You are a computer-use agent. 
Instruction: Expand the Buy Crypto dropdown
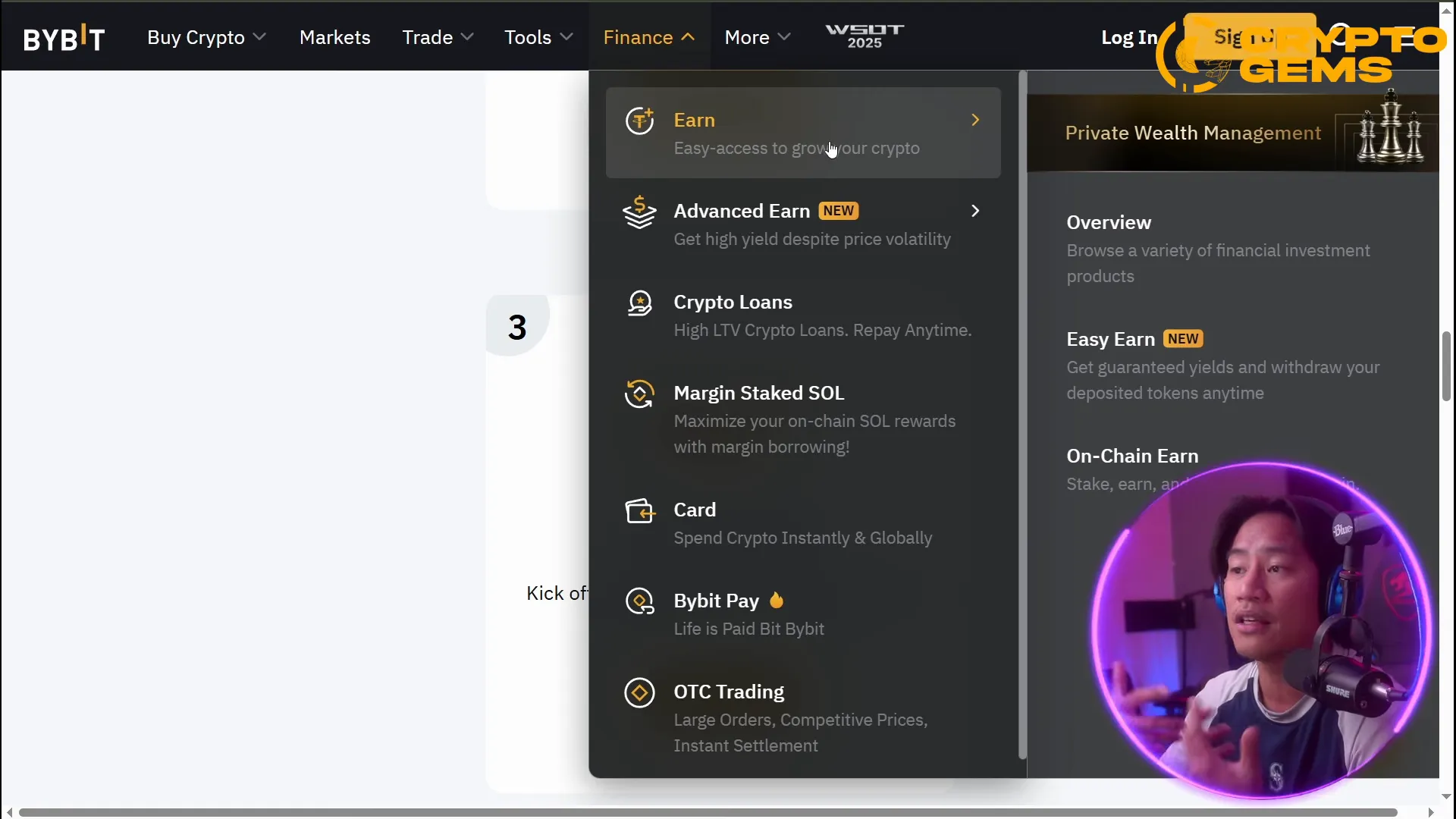coord(206,37)
